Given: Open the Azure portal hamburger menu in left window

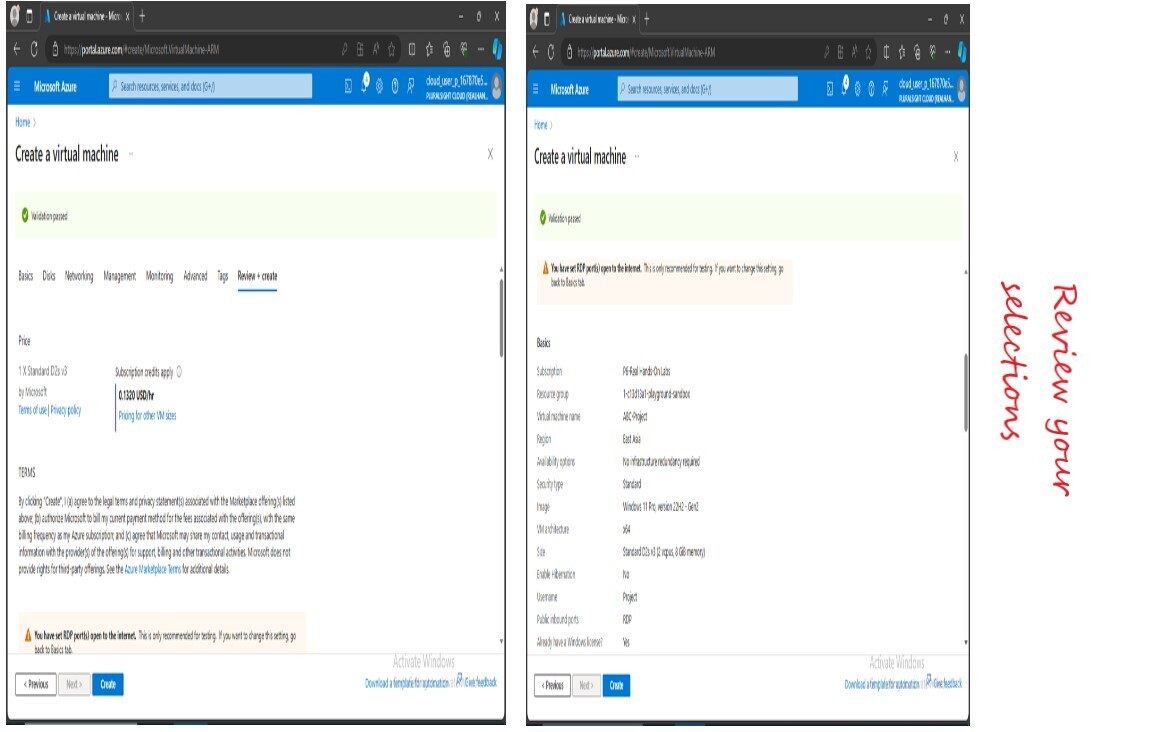Looking at the screenshot, I should [x=17, y=86].
